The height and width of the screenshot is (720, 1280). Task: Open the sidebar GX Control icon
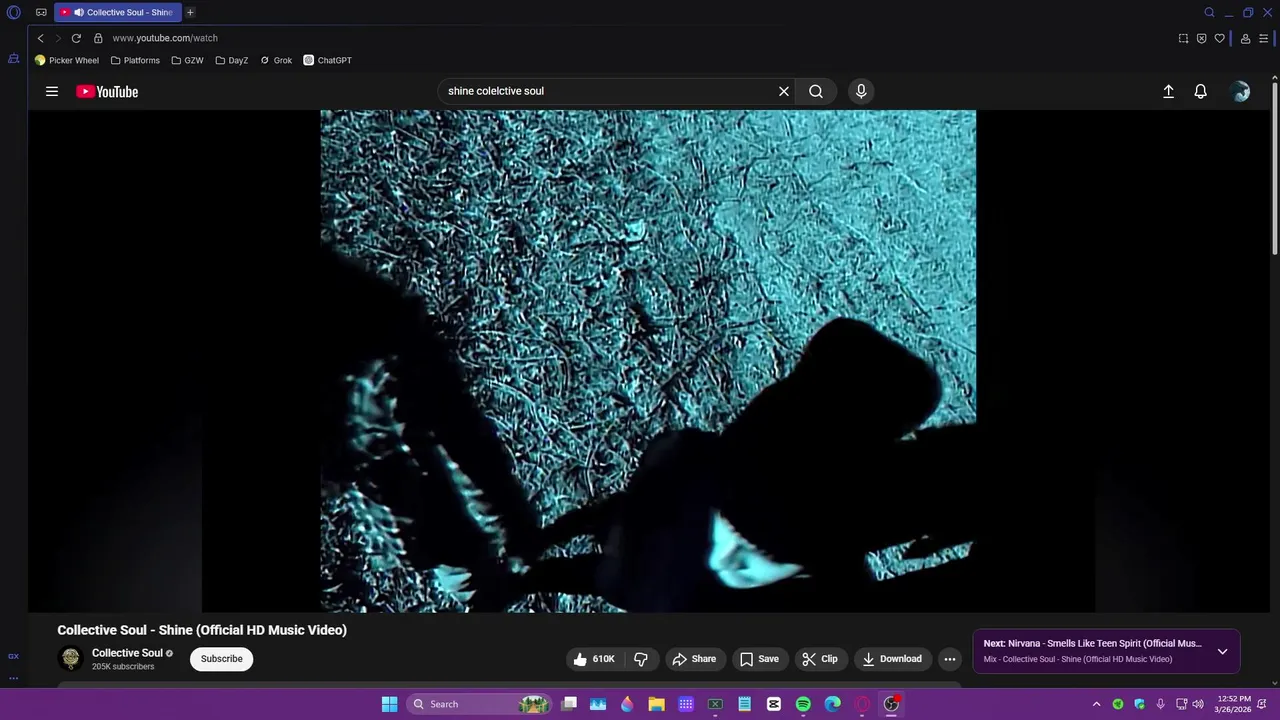click(x=13, y=656)
